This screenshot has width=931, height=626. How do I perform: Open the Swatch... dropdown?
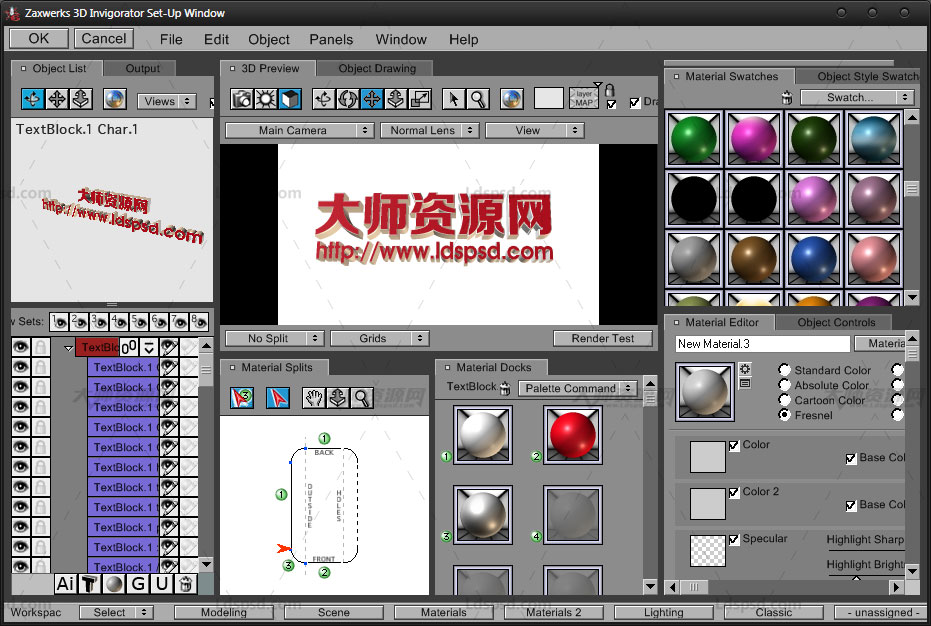[857, 97]
